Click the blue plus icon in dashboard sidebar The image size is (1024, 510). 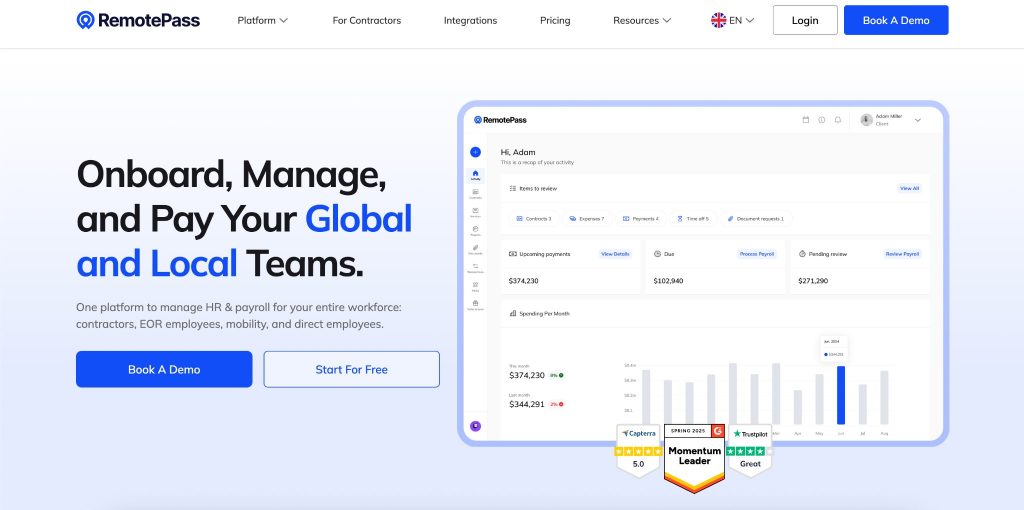coord(475,152)
